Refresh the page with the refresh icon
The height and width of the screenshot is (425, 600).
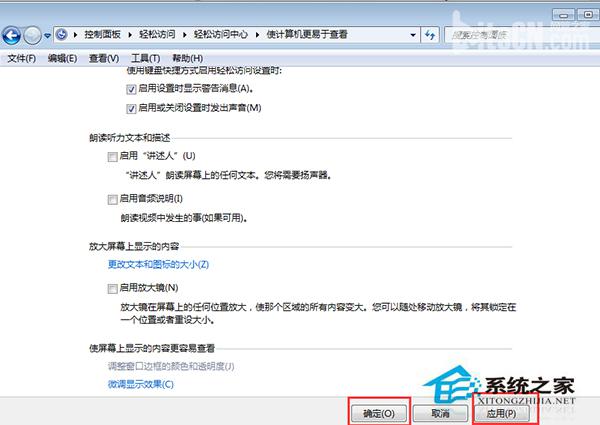[430, 35]
